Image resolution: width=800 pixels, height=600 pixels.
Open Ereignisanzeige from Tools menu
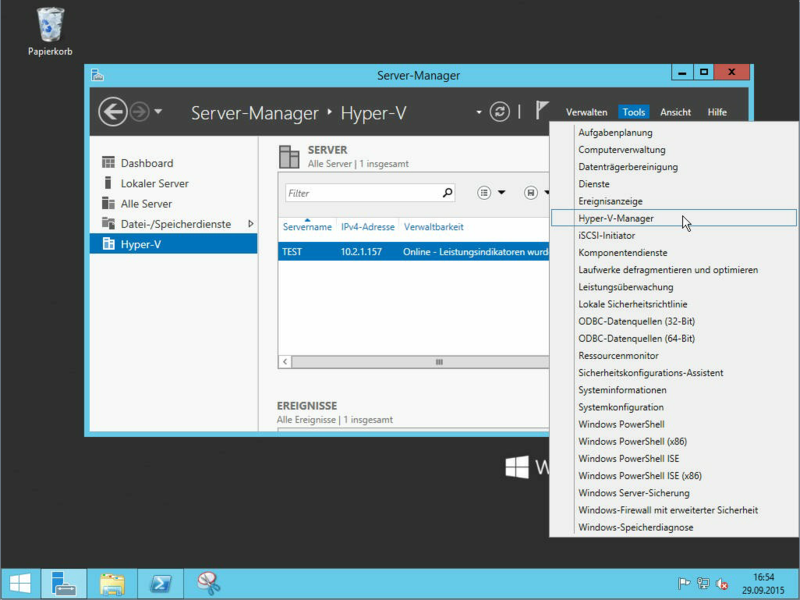click(x=673, y=201)
